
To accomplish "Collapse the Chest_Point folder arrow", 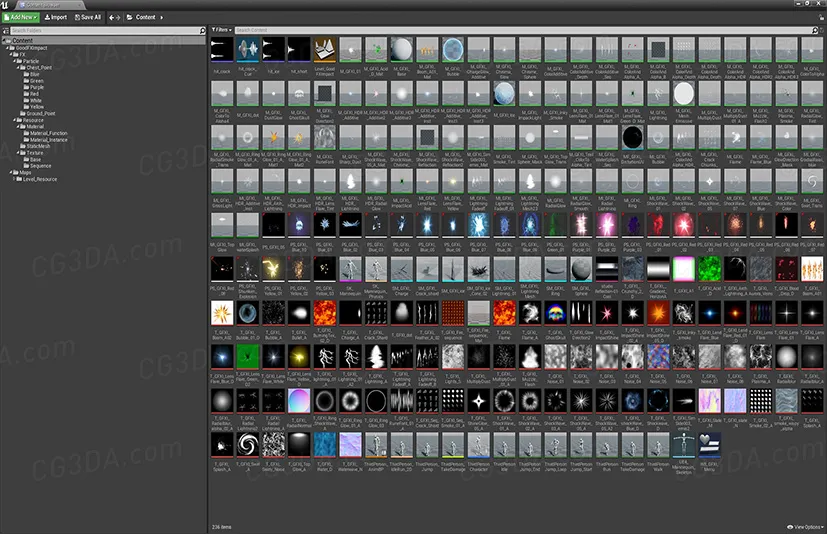I will click(17, 68).
